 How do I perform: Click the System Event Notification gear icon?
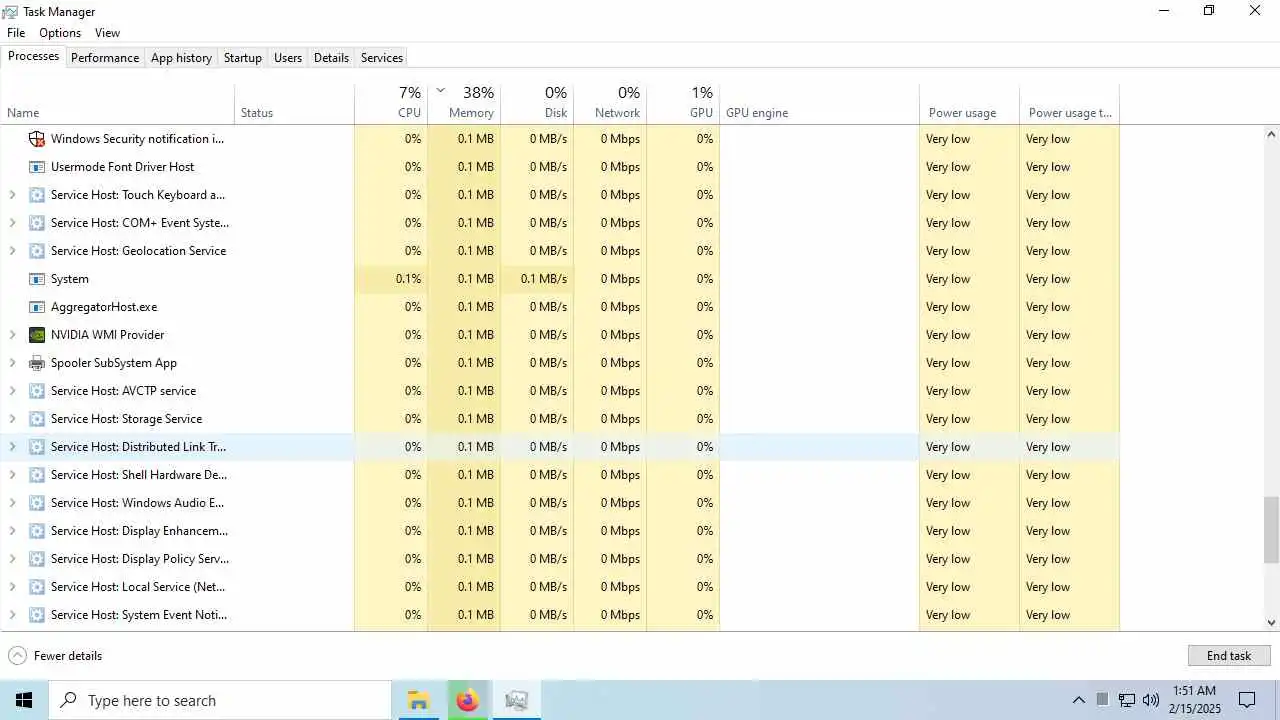(37, 615)
